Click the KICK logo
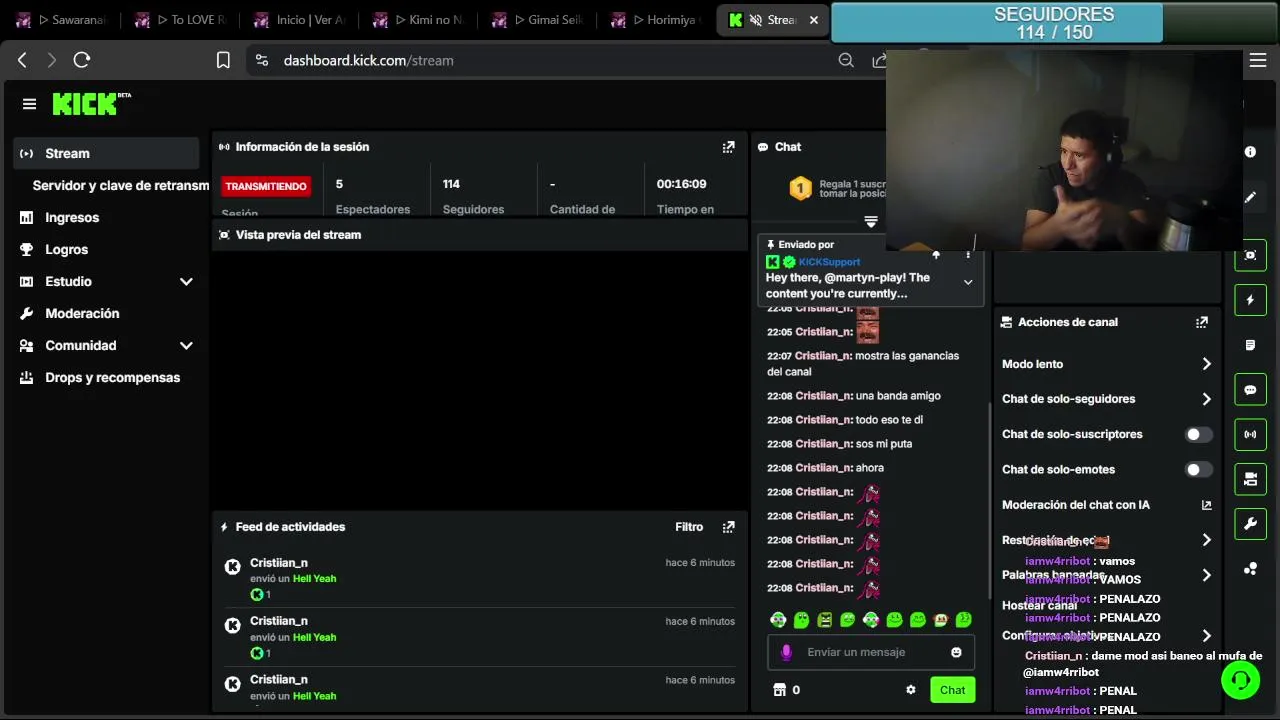The height and width of the screenshot is (720, 1280). tap(91, 104)
